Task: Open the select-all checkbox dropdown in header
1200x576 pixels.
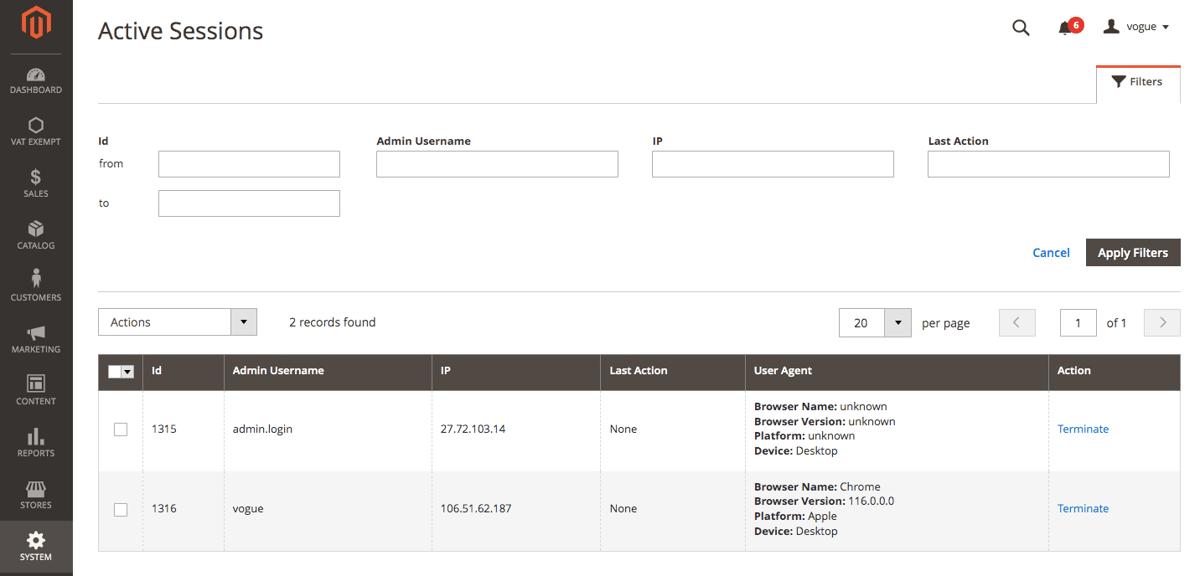Action: coord(127,372)
